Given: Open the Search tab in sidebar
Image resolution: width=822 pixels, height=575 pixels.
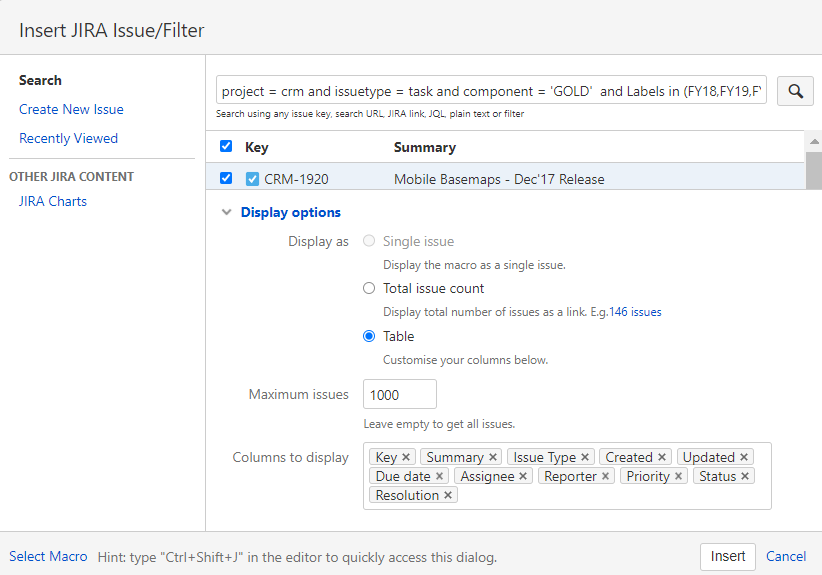Looking at the screenshot, I should [x=40, y=80].
